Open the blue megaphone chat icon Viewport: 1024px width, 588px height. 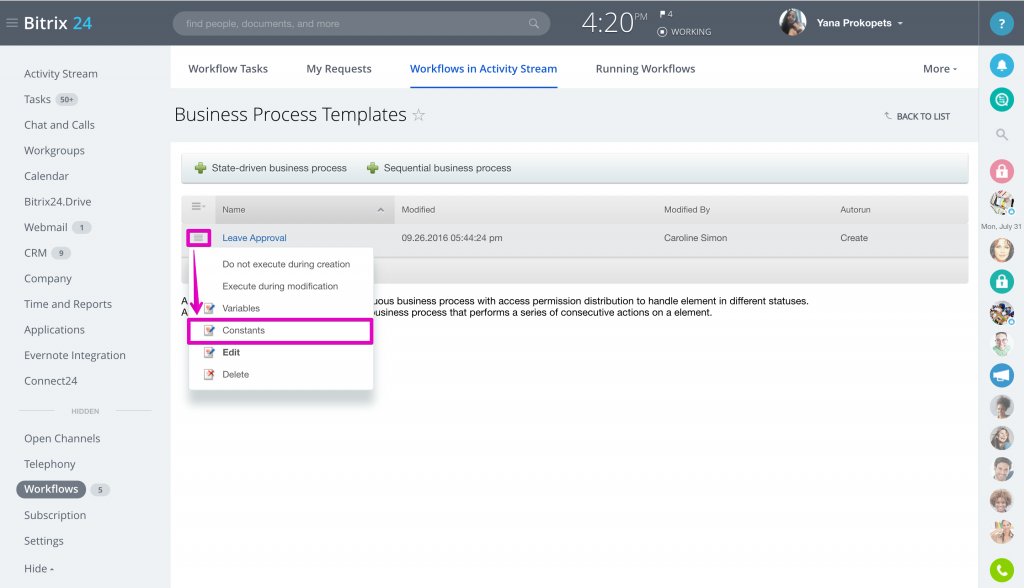1001,375
